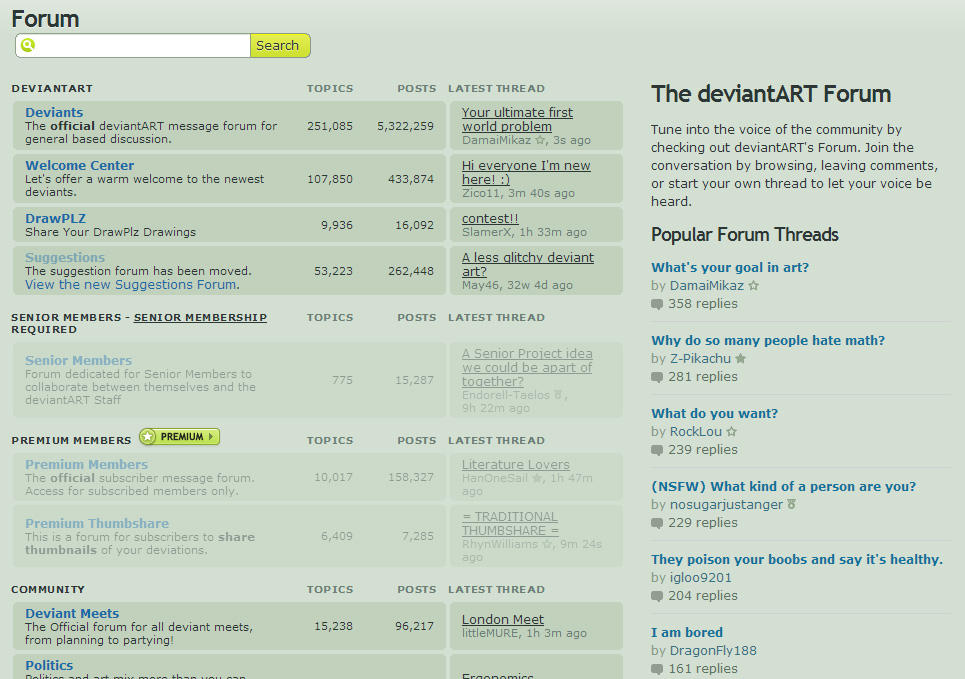
Task: Click the comment bubble icon by 204 replies
Action: [657, 596]
